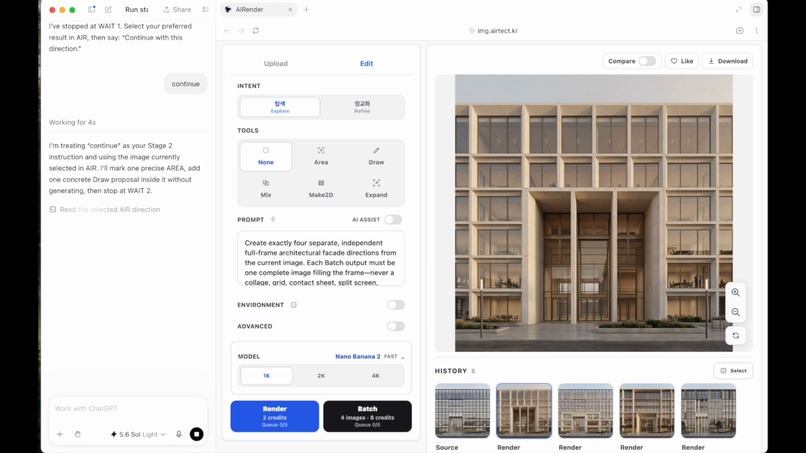
Task: Open a new browser tab
Action: 306,9
